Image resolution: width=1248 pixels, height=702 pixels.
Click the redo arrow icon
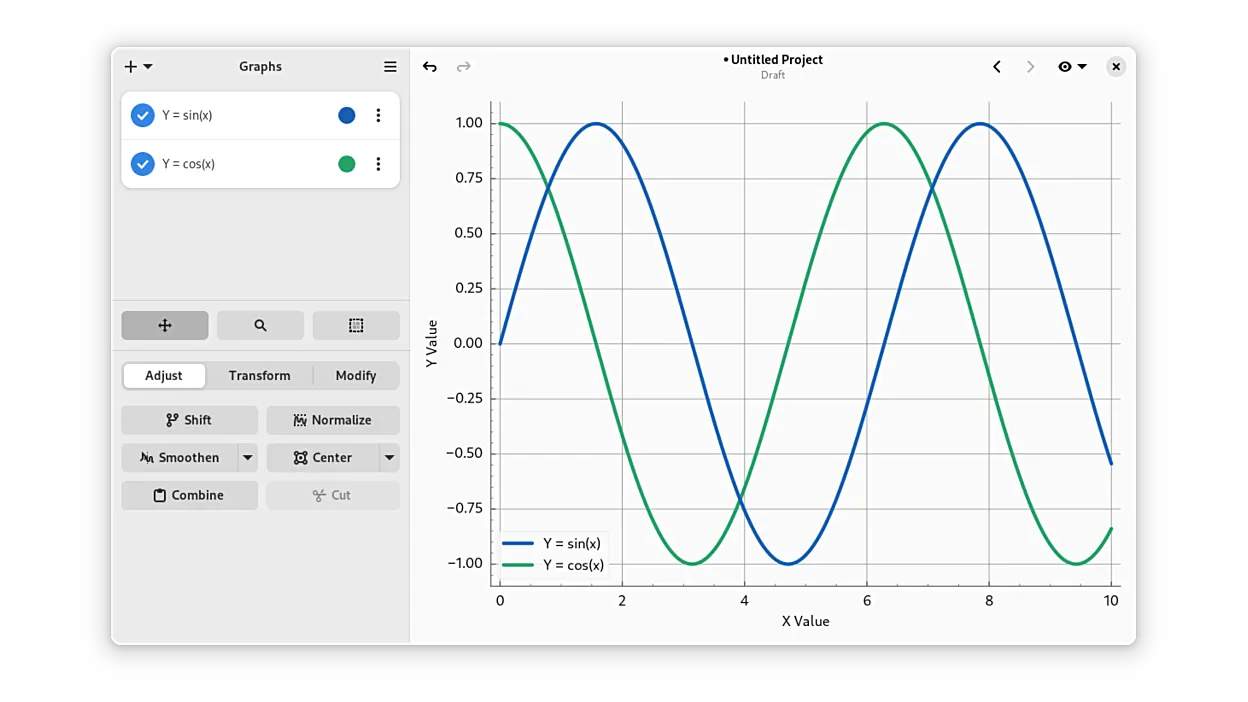click(463, 67)
